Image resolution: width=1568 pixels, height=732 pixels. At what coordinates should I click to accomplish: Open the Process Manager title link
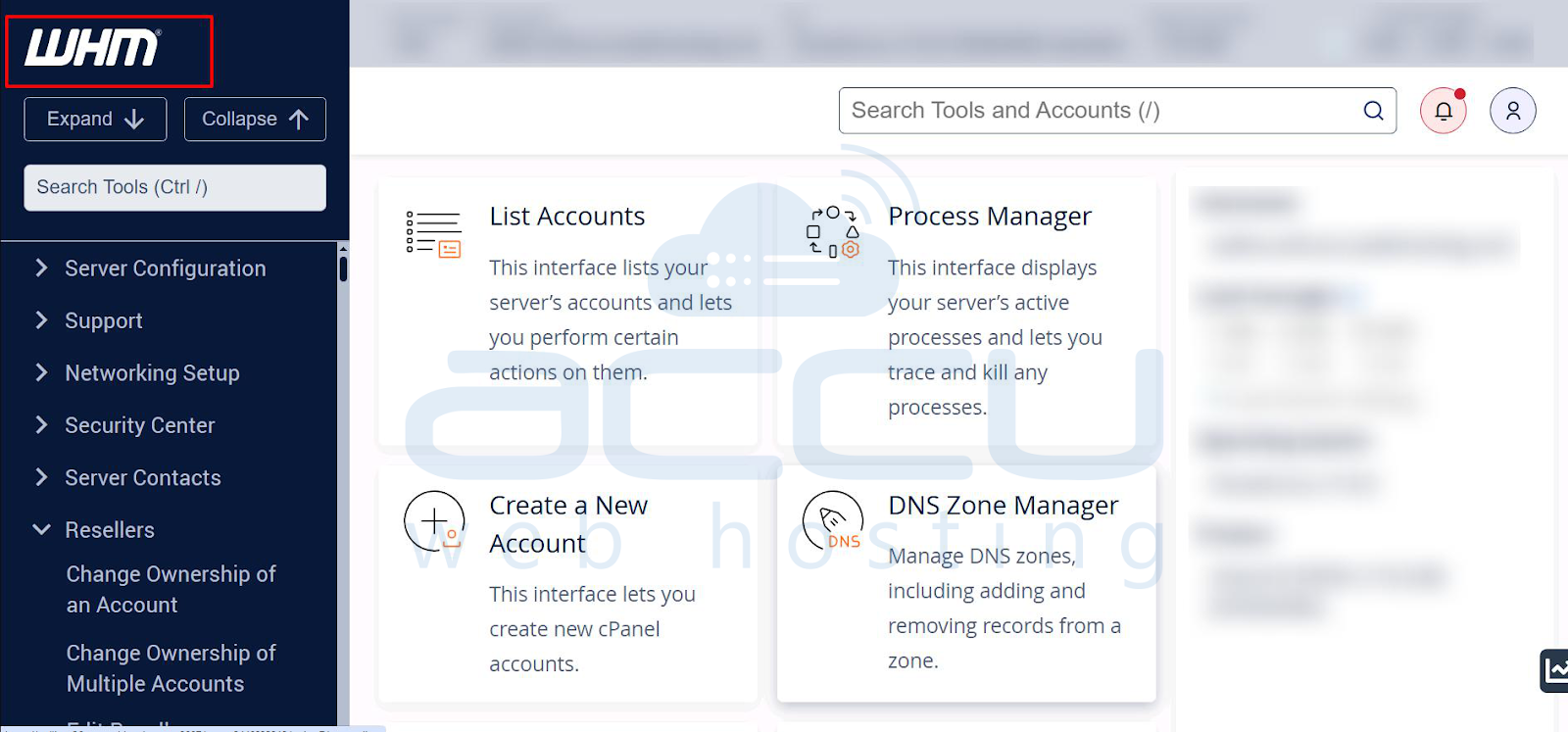tap(989, 216)
